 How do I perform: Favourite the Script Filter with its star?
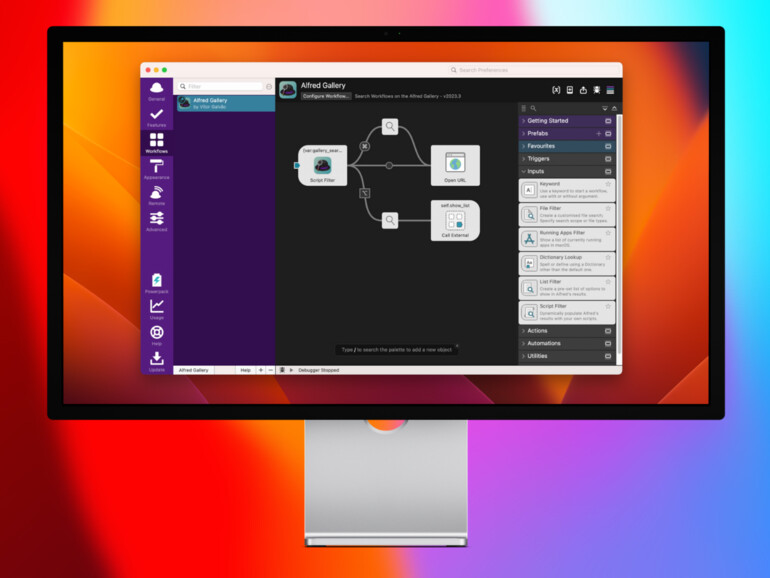608,306
